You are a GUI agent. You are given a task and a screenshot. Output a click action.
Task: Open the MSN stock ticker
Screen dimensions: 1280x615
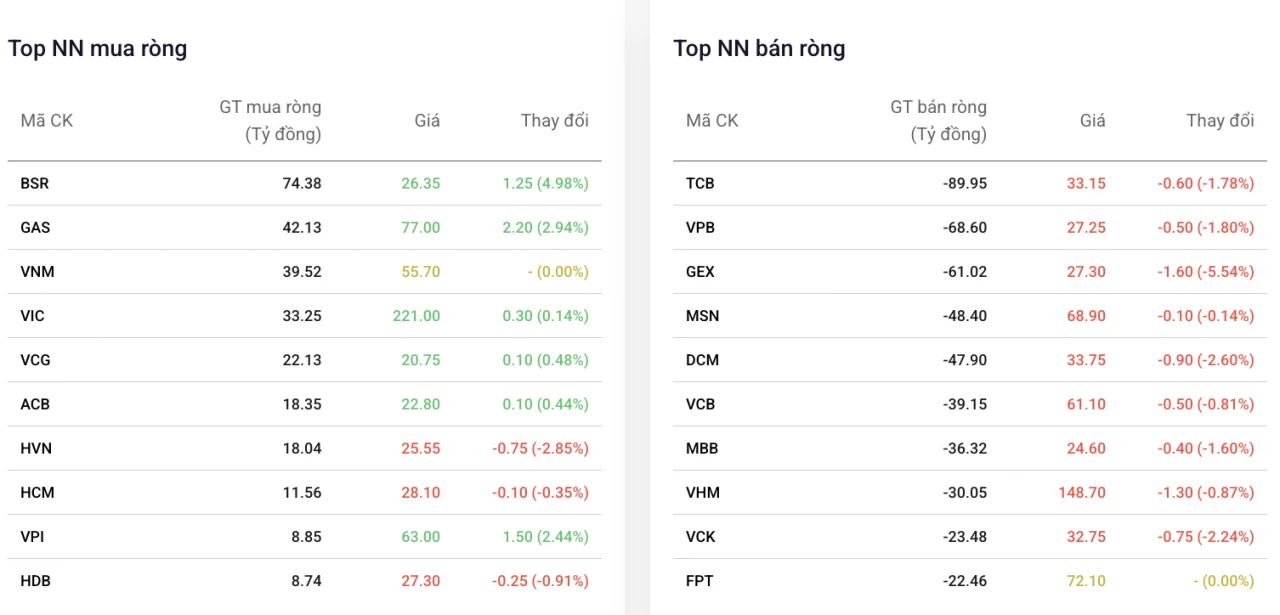click(702, 316)
